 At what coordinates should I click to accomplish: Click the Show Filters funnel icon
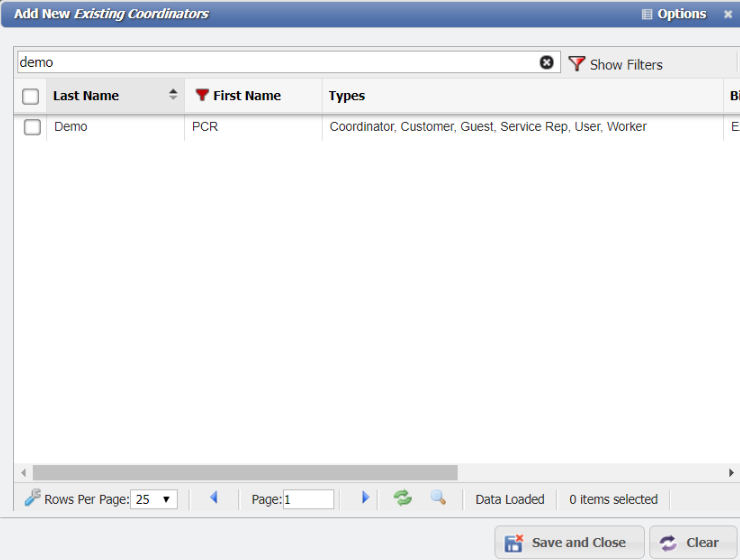tap(577, 64)
